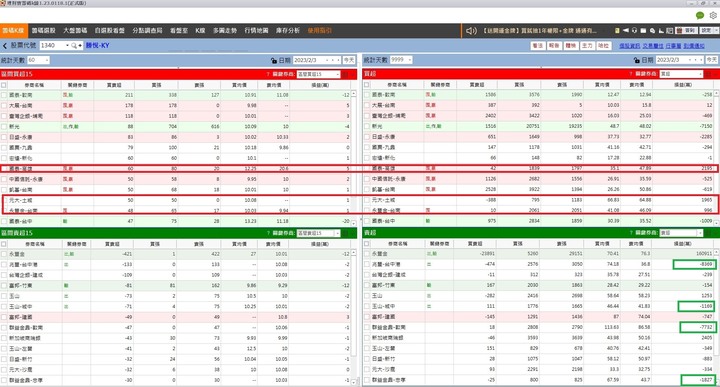Open the 庫存分析 tab
720x387 pixels.
288,31
